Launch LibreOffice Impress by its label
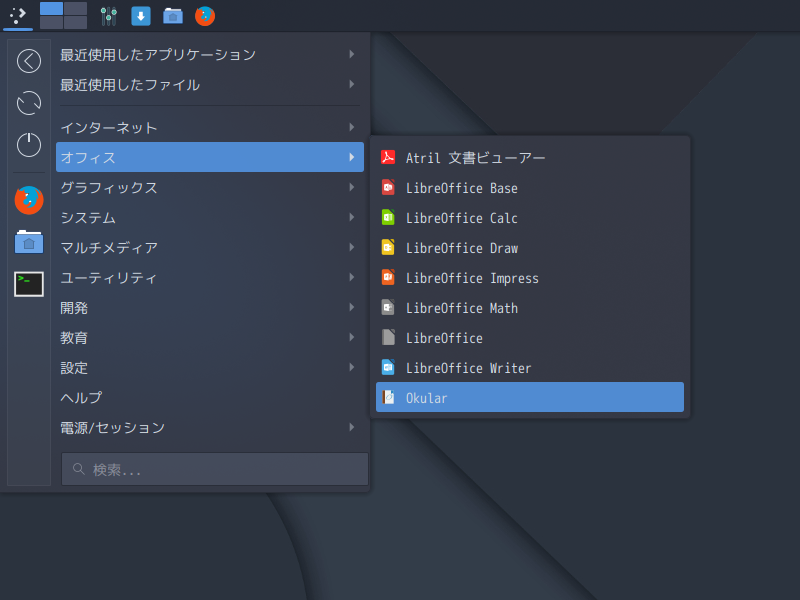 click(x=472, y=278)
